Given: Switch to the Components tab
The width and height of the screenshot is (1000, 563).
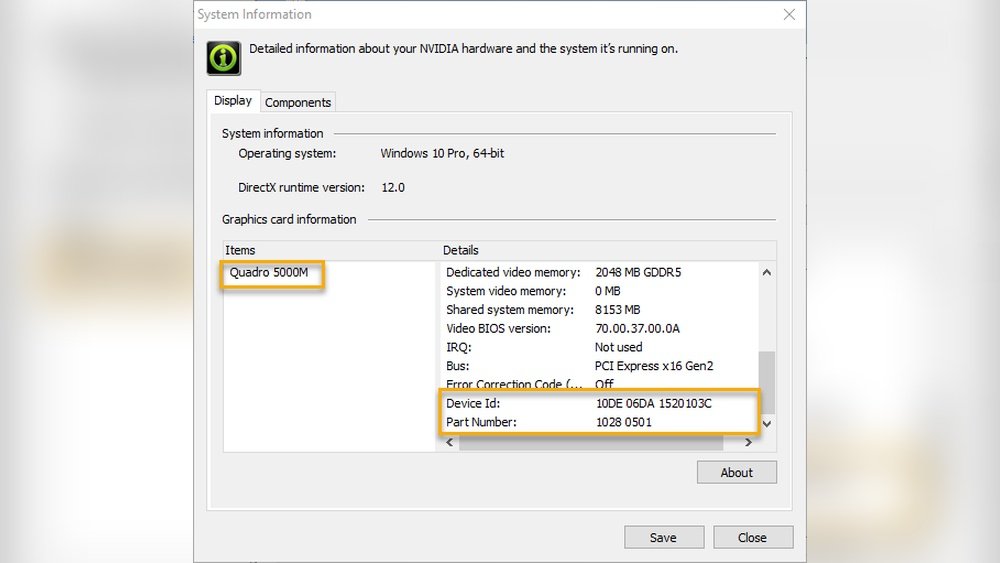Looking at the screenshot, I should coord(298,103).
